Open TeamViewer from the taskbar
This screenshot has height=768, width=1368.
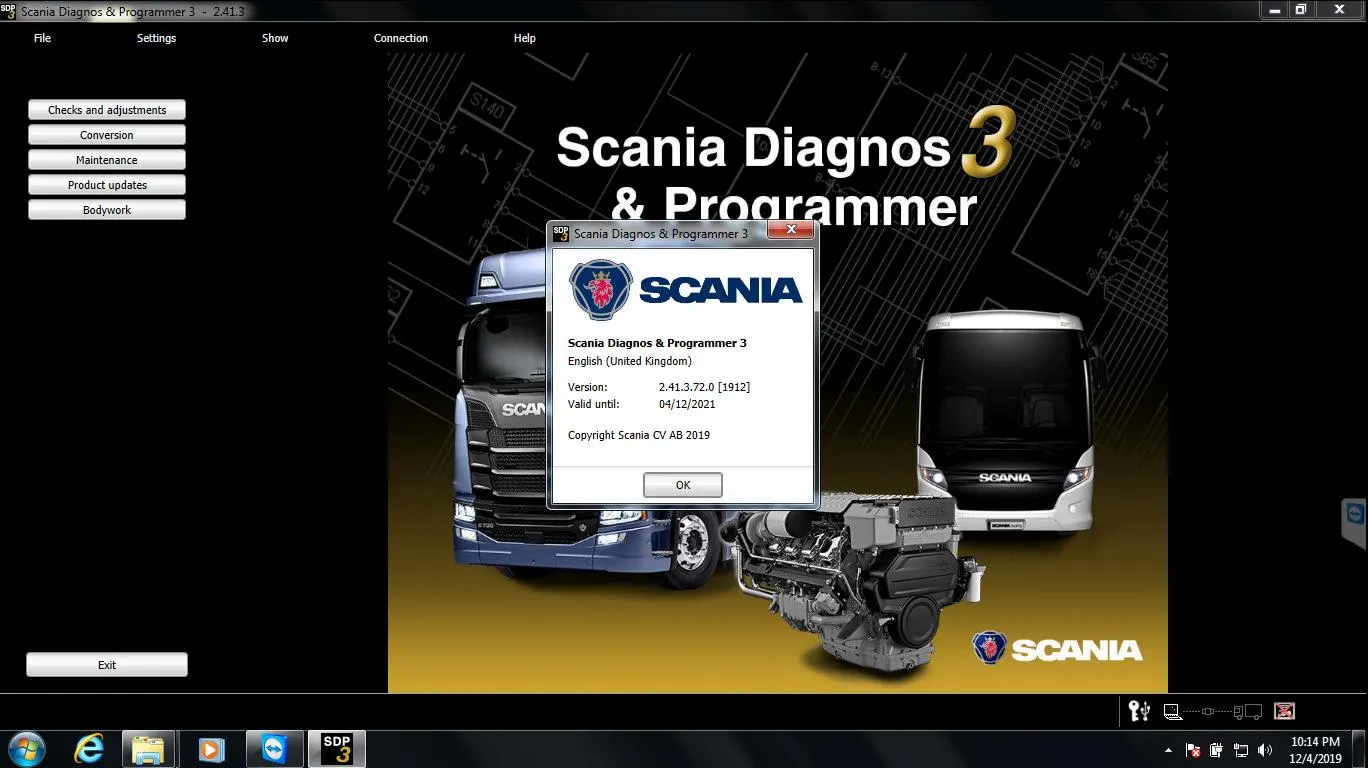(x=273, y=749)
